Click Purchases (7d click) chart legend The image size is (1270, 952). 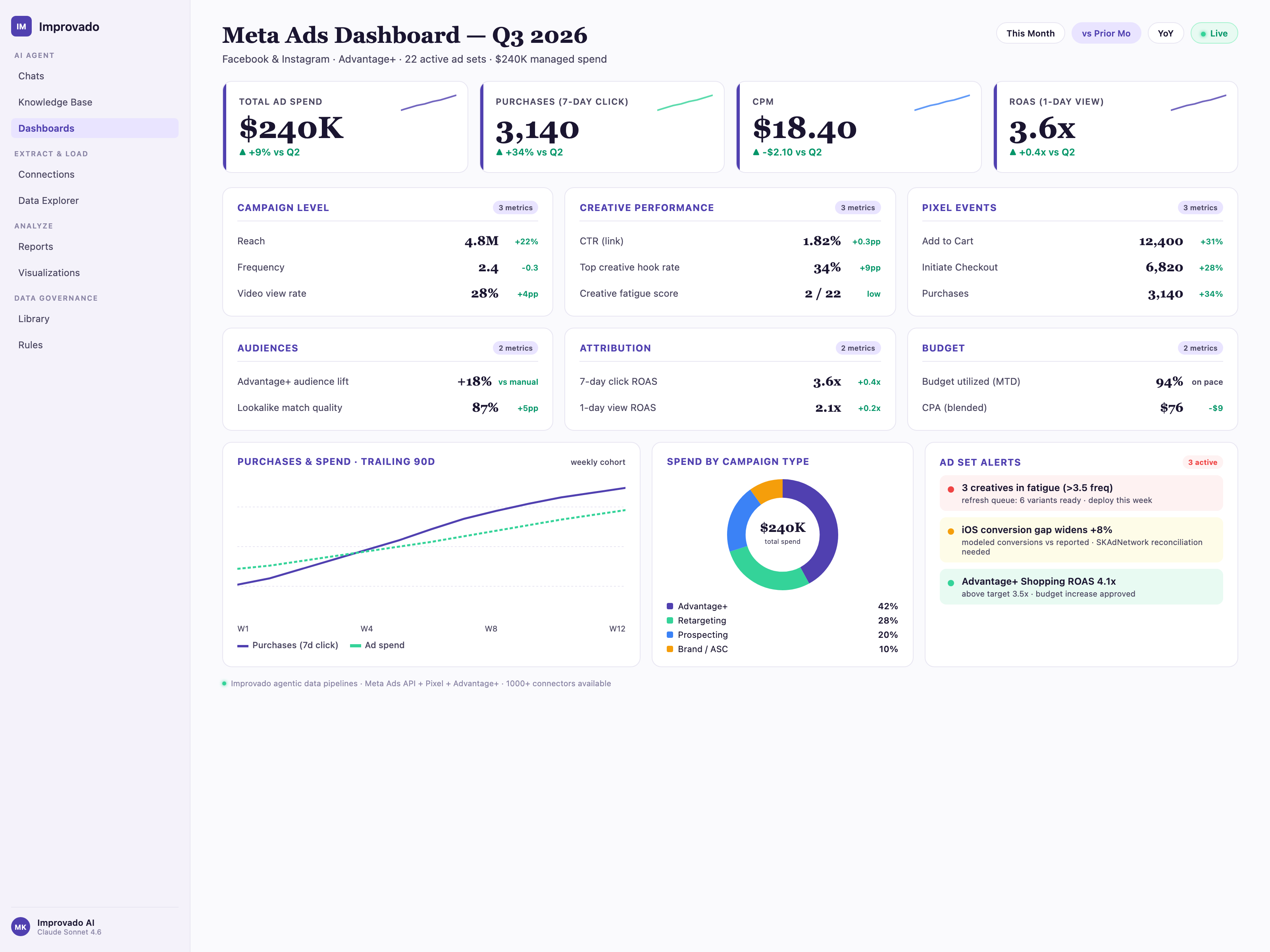pyautogui.click(x=288, y=645)
